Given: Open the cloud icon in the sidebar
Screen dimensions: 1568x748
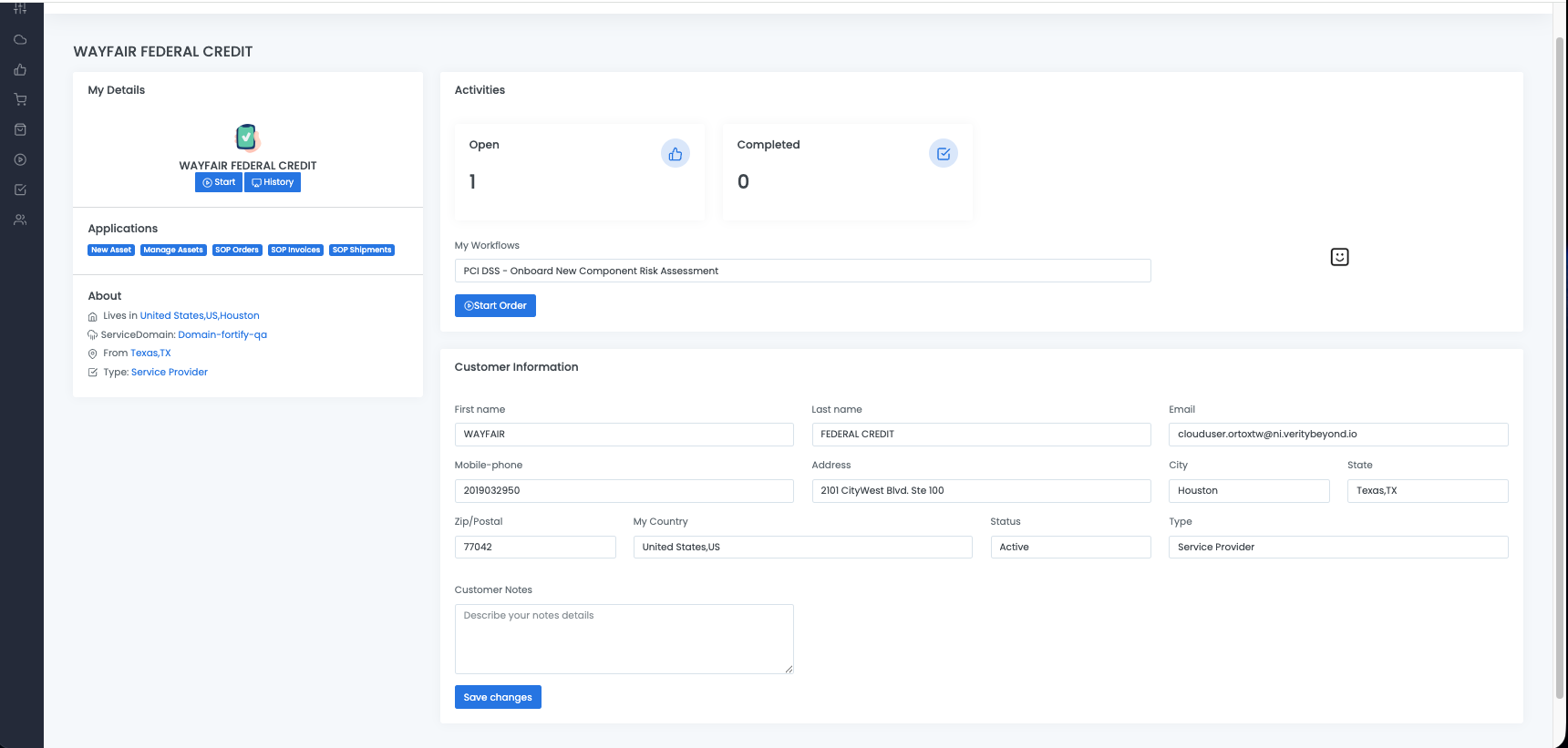Looking at the screenshot, I should tap(20, 40).
